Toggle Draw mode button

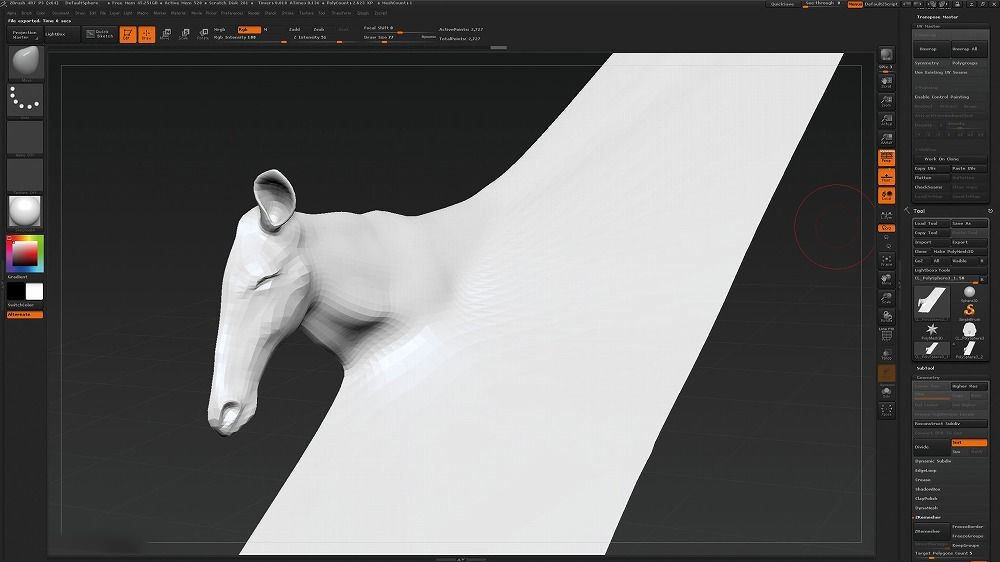point(147,34)
